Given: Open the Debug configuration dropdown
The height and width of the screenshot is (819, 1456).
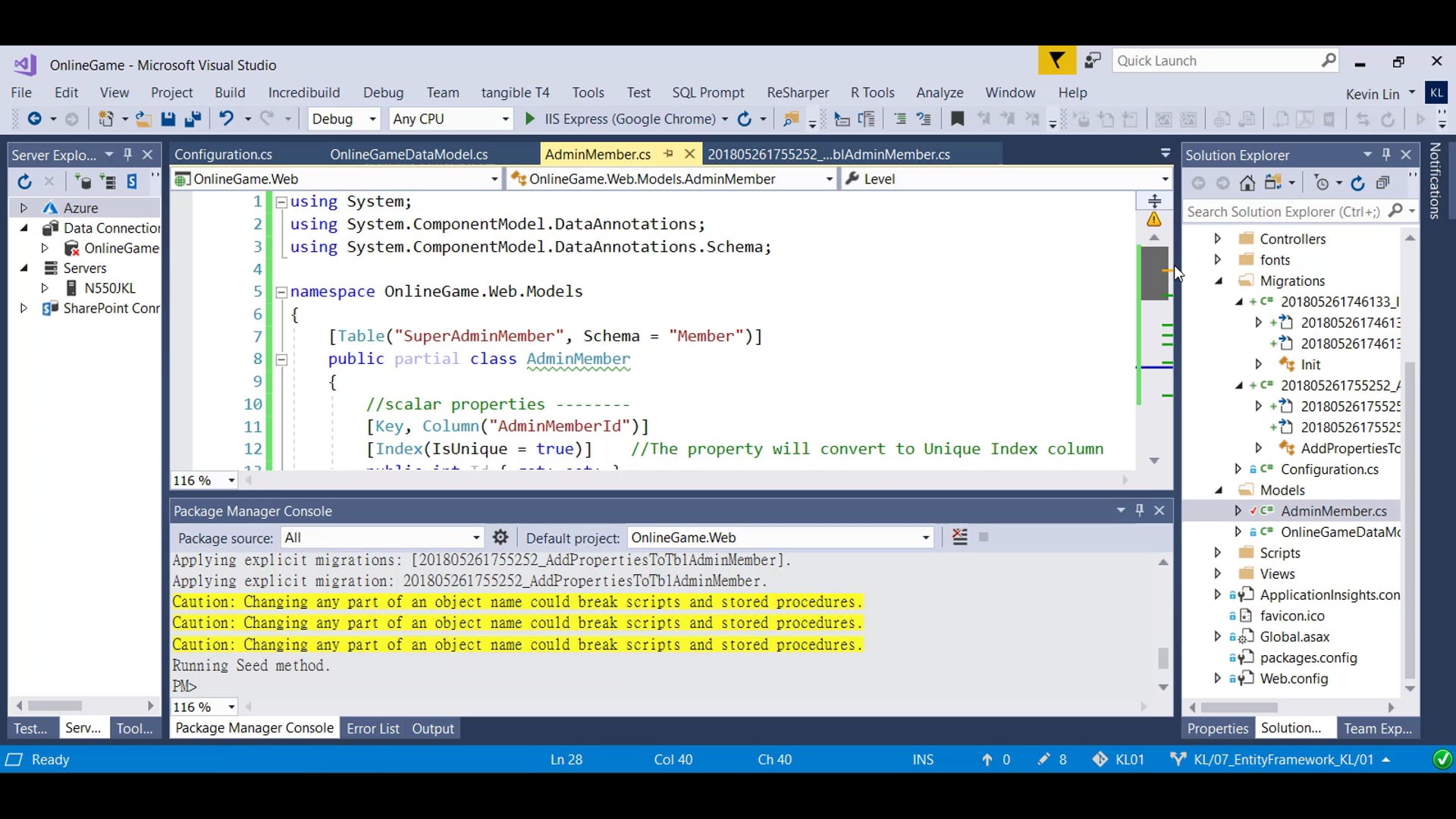Looking at the screenshot, I should [372, 119].
